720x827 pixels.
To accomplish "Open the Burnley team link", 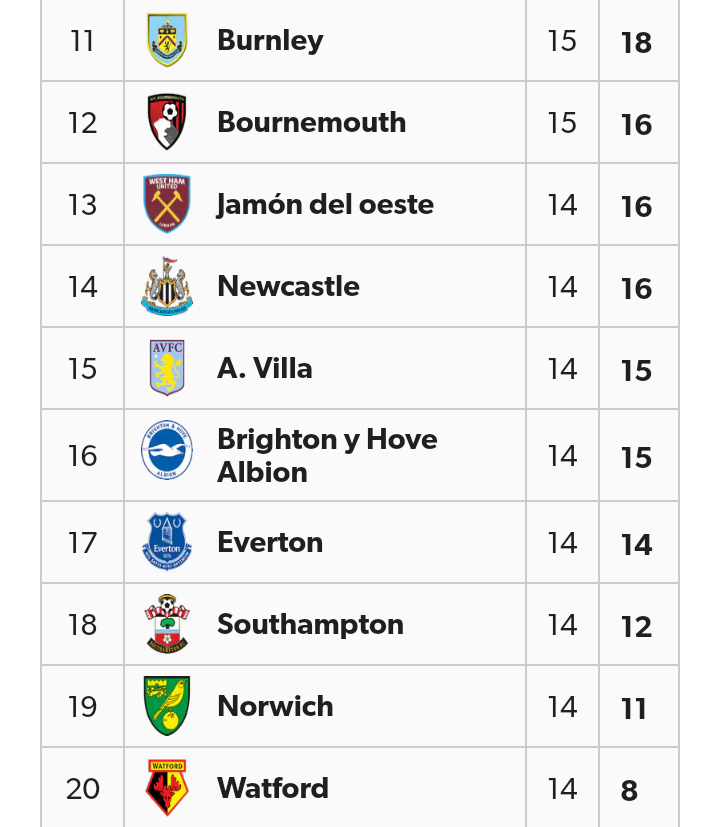I will pos(270,41).
